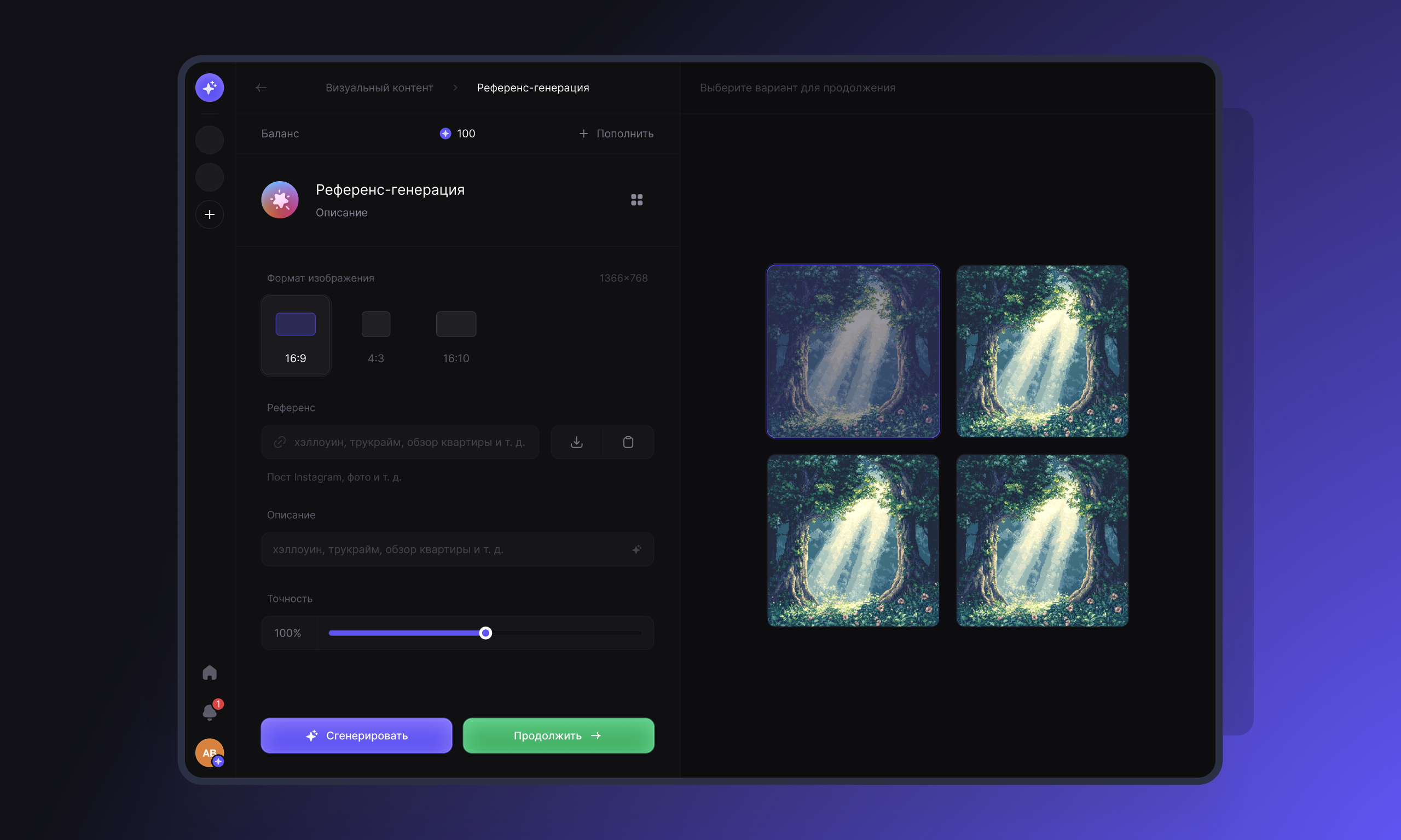
Task: Click the download icon beside the reference field
Action: [x=576, y=442]
